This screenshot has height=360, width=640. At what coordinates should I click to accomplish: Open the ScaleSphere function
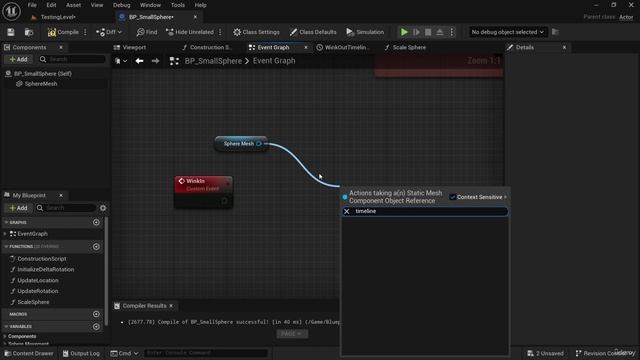33,302
